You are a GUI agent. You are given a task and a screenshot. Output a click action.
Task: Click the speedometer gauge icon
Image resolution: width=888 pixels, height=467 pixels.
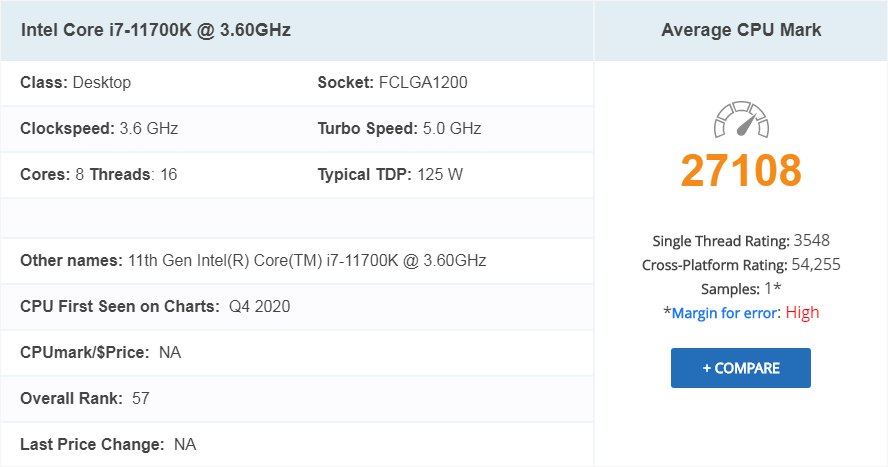tap(741, 119)
